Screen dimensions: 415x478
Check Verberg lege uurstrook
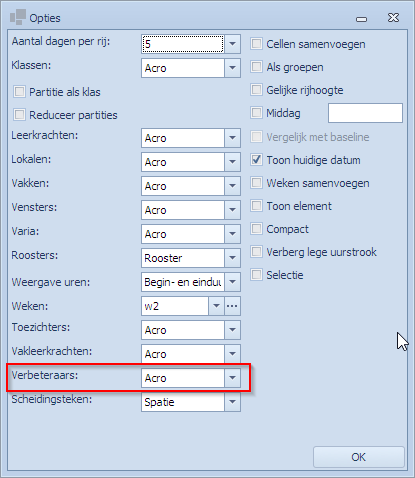256,252
